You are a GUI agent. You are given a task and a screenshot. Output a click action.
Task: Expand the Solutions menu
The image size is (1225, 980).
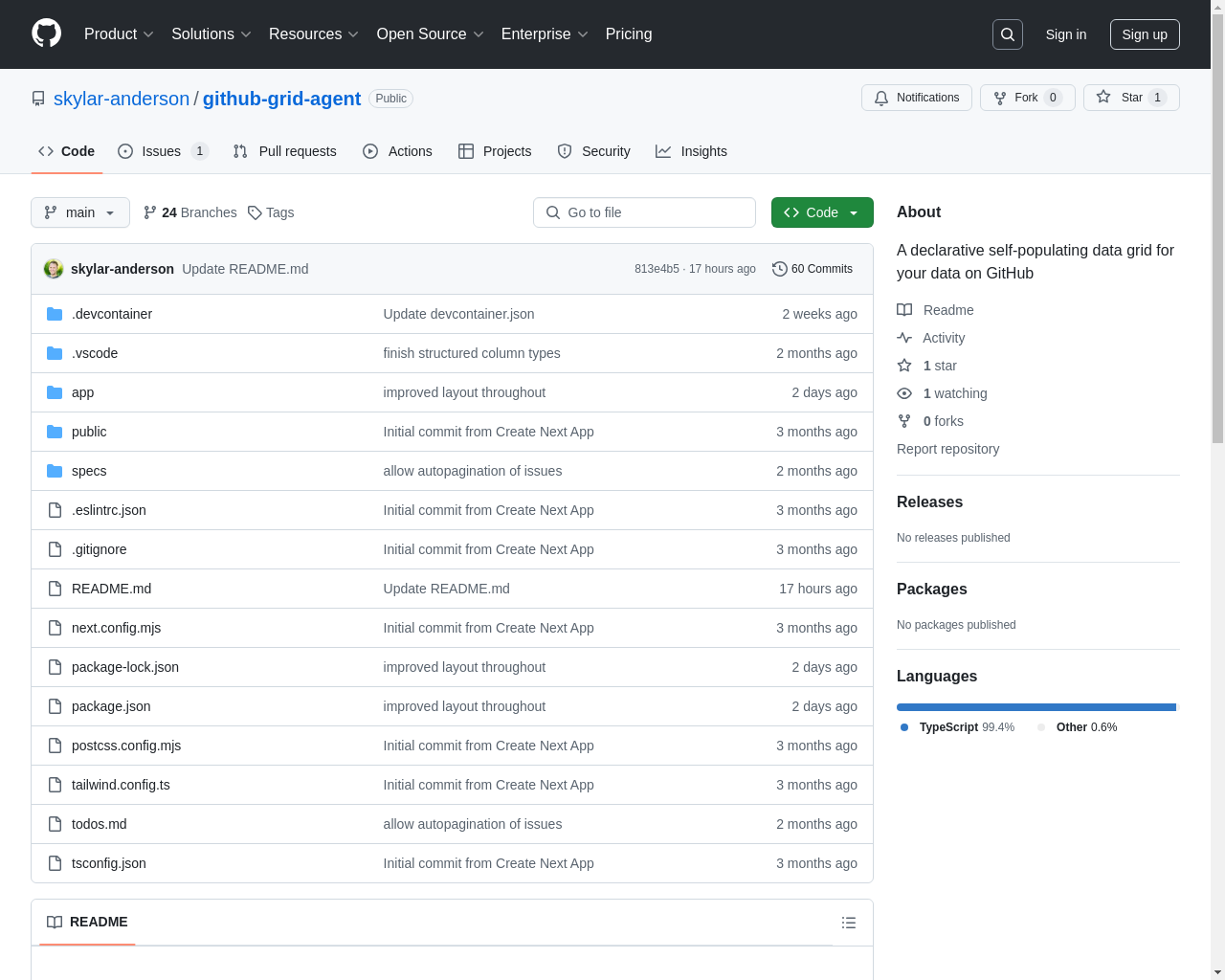click(212, 34)
